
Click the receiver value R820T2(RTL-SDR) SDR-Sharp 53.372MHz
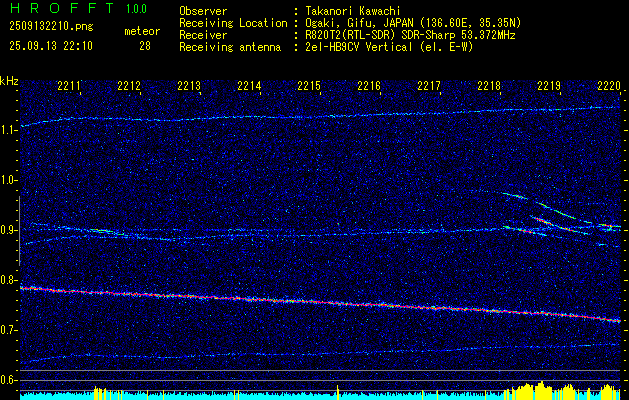click(410, 35)
